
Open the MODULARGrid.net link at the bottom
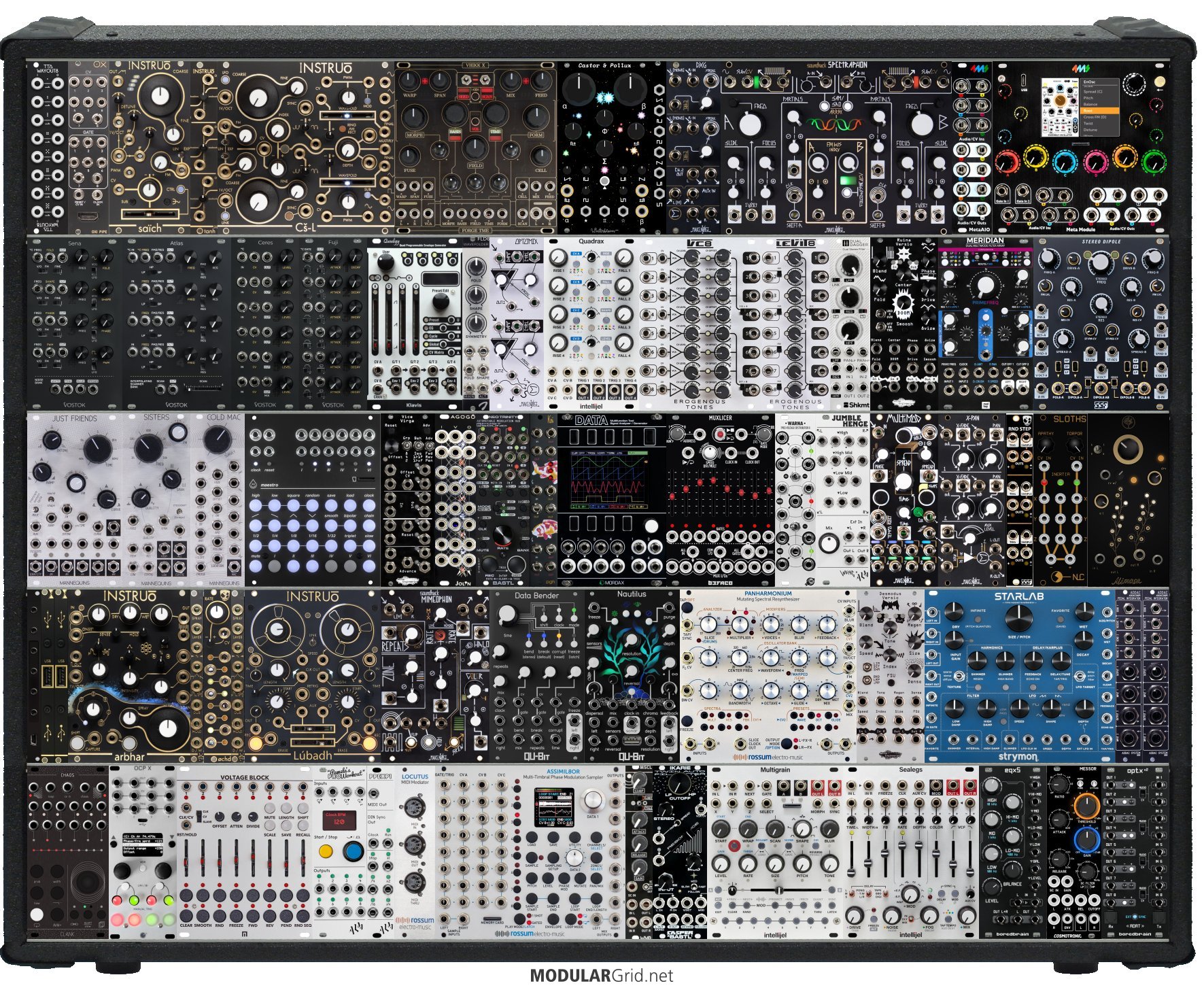click(602, 976)
